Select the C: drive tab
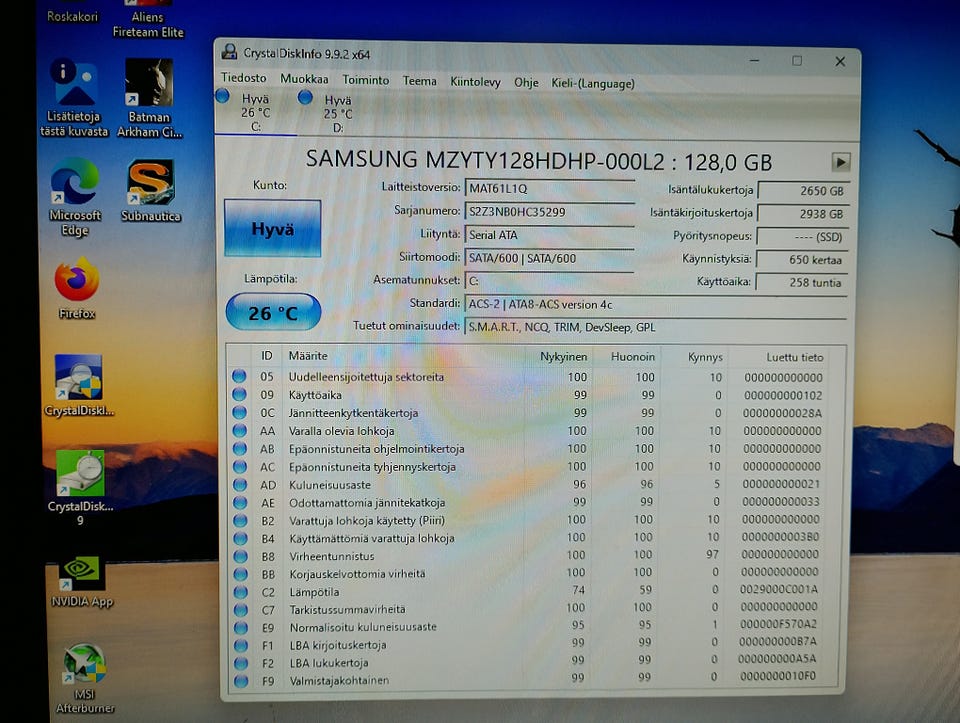The height and width of the screenshot is (723, 960). (255, 112)
